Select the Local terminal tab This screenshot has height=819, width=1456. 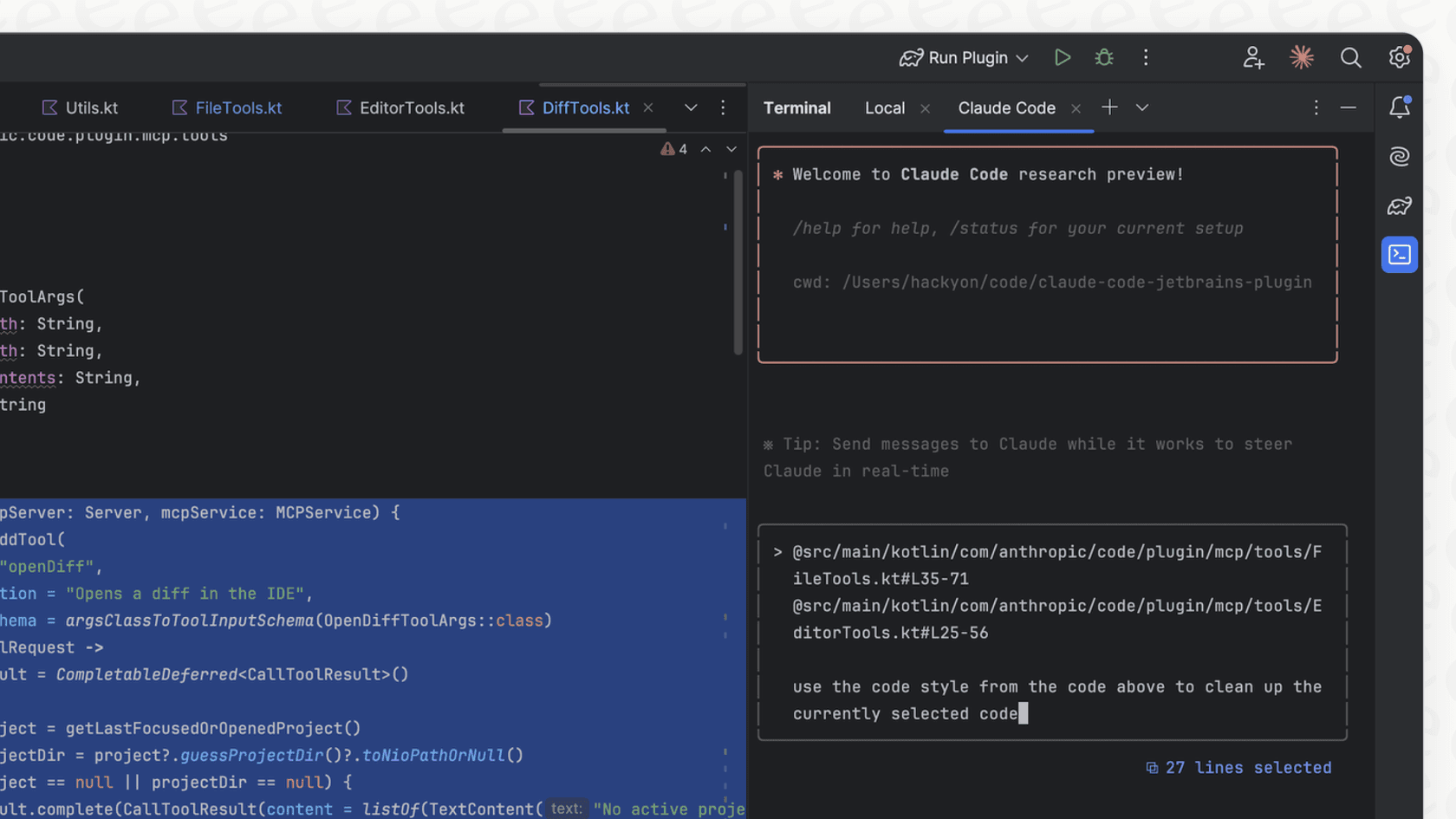pos(884,107)
